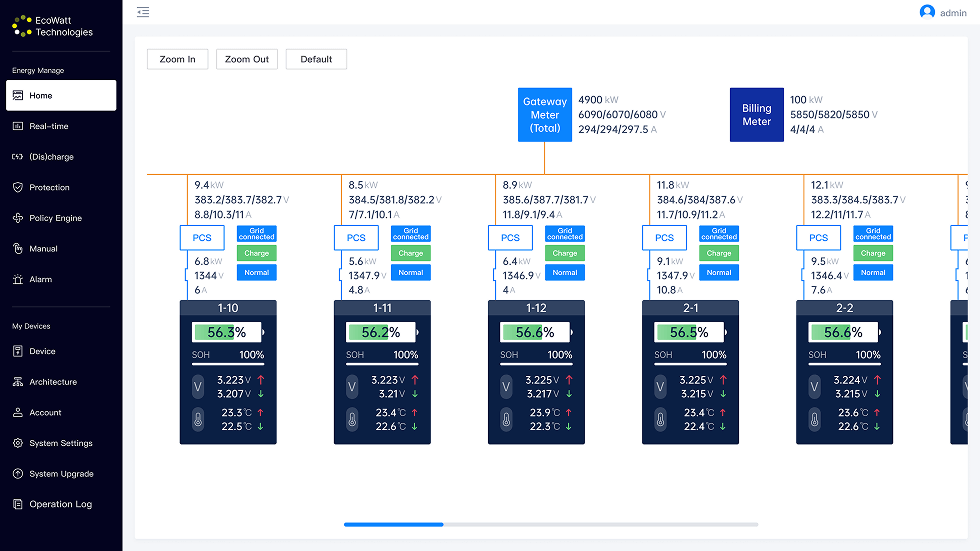Select the Billing Meter block
Image resolution: width=980 pixels, height=551 pixels.
point(757,115)
